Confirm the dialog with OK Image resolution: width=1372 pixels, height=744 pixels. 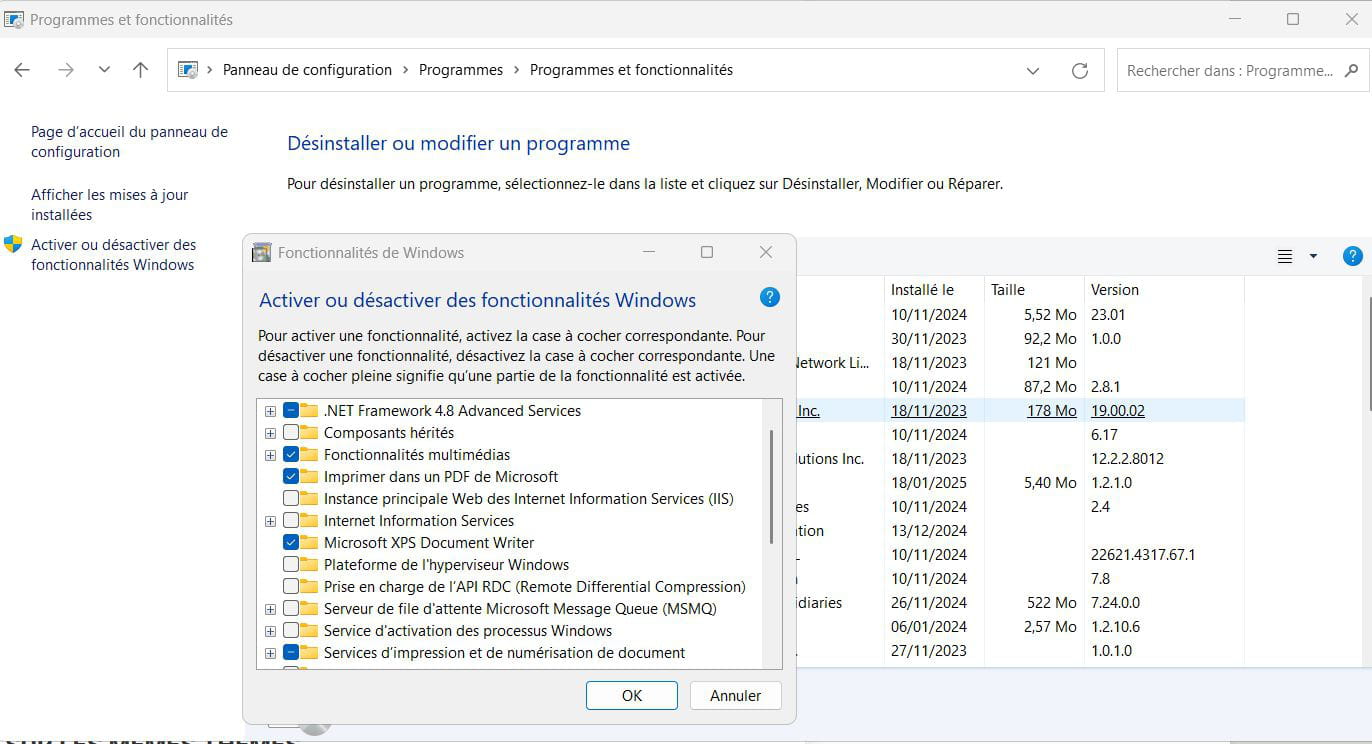coord(632,696)
